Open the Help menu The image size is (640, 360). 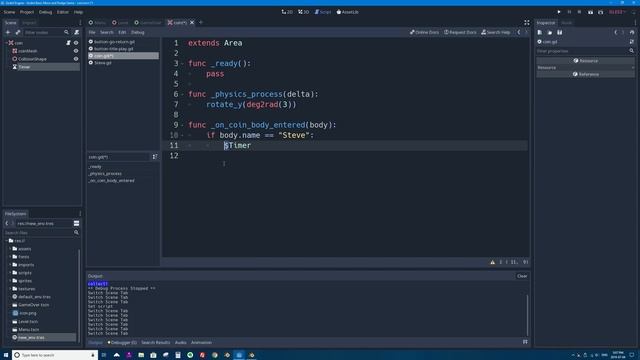(x=78, y=12)
